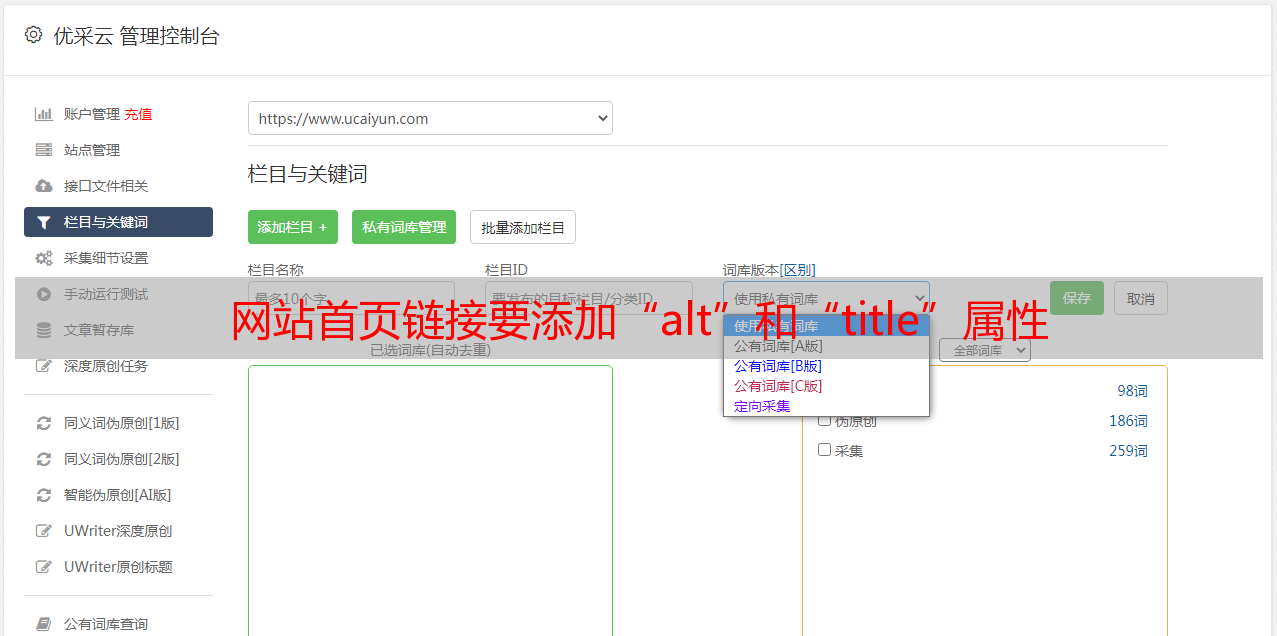Open 同义词伪原创[2版] page
Image resolution: width=1277 pixels, height=636 pixels.
pos(122,459)
